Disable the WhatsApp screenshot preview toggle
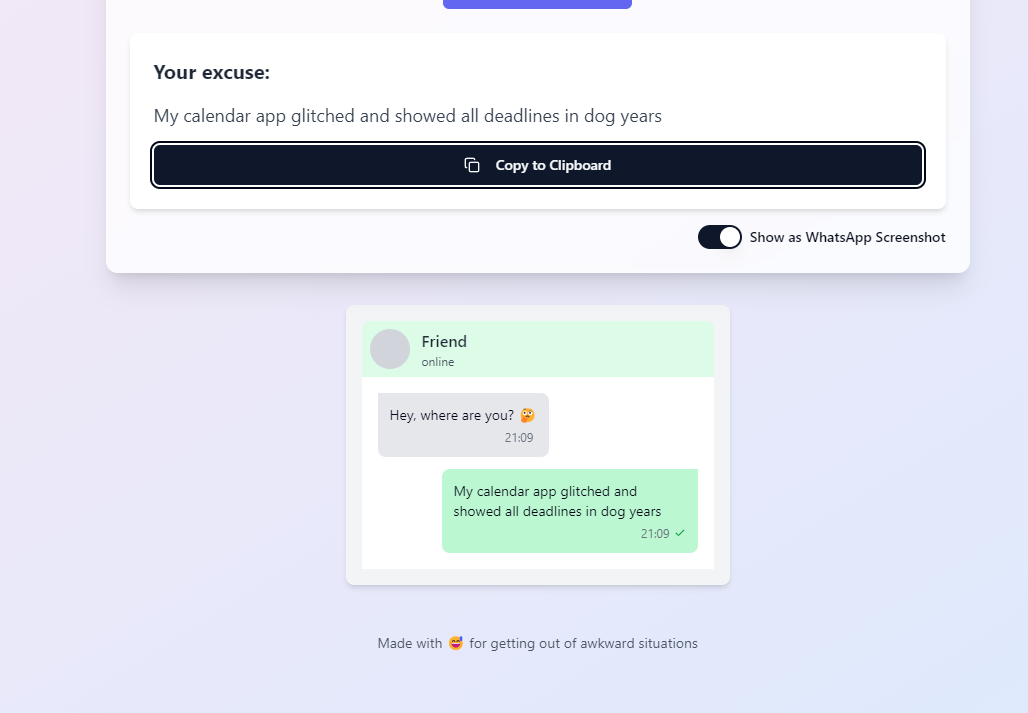1028x713 pixels. 719,237
